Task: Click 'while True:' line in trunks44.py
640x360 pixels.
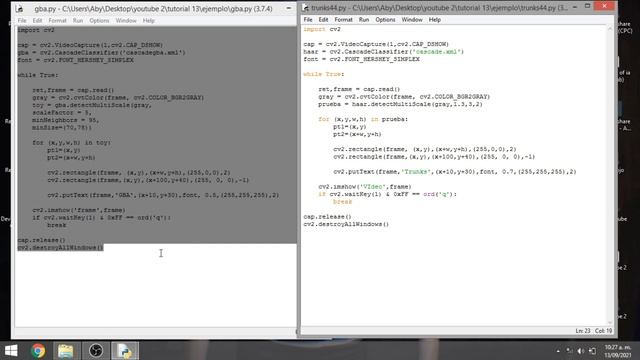Action: (x=324, y=74)
